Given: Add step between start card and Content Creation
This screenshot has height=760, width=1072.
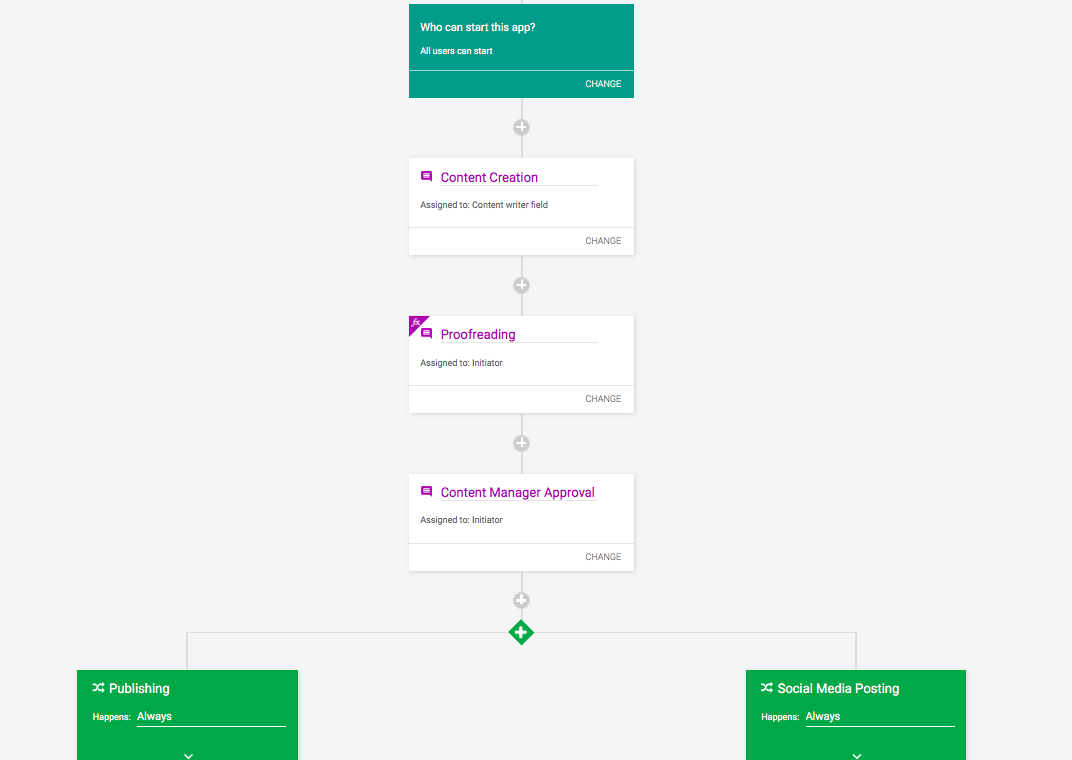Looking at the screenshot, I should pos(521,127).
